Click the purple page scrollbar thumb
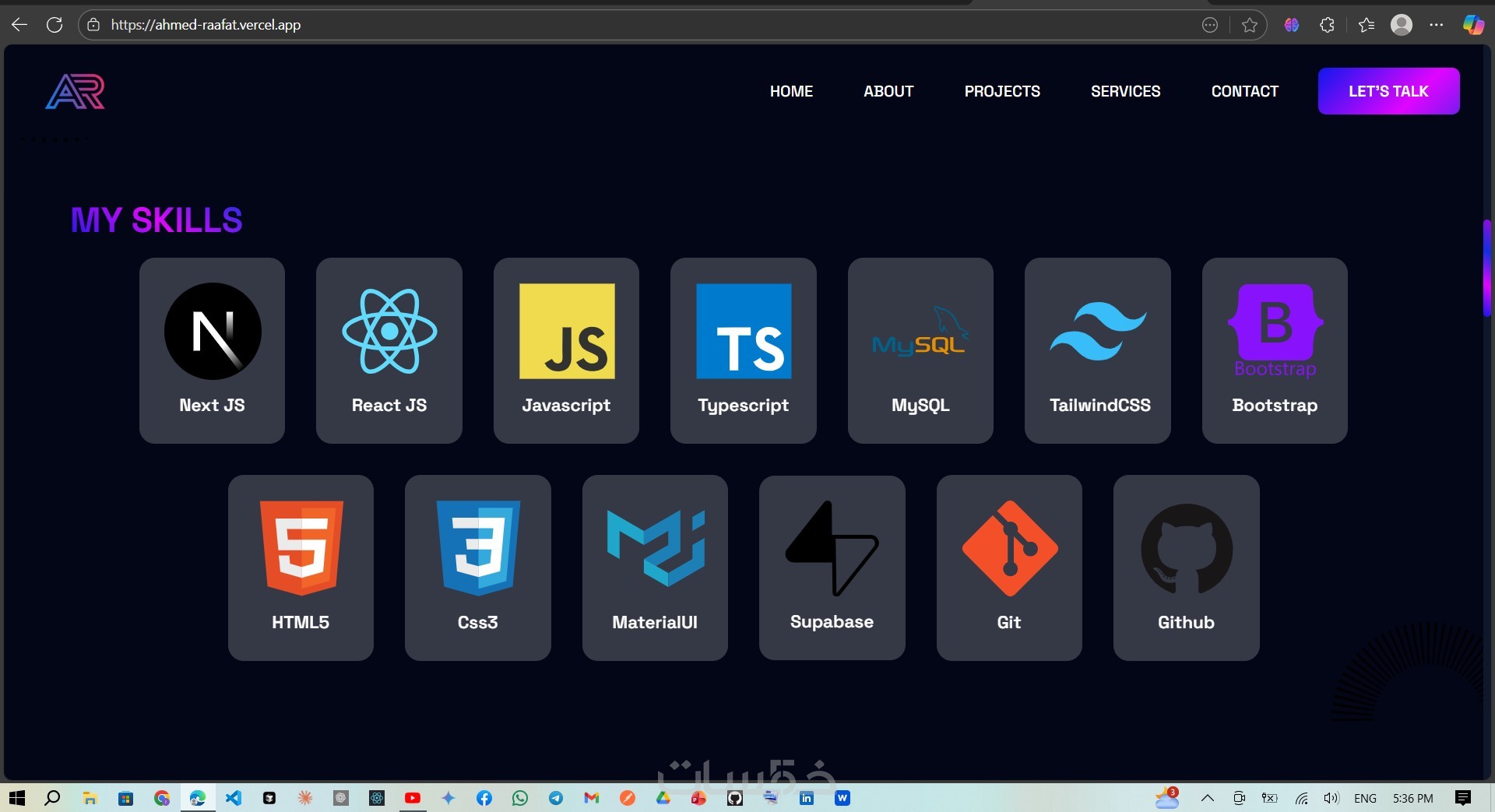Viewport: 1495px width, 812px height. [1486, 269]
